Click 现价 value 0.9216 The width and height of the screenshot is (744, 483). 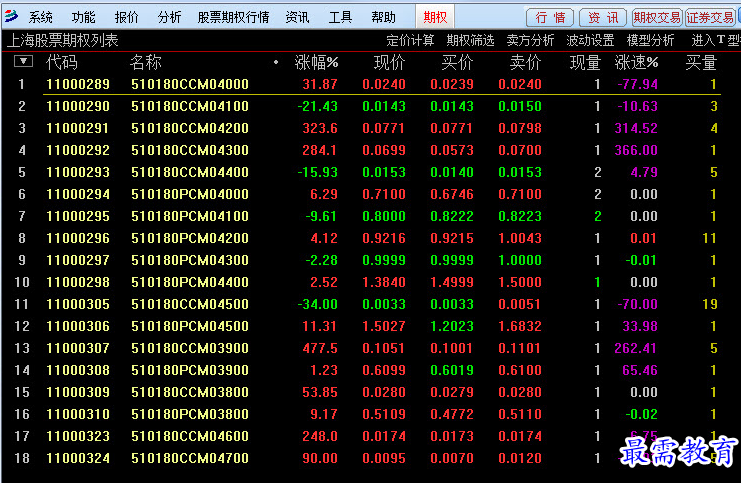384,238
